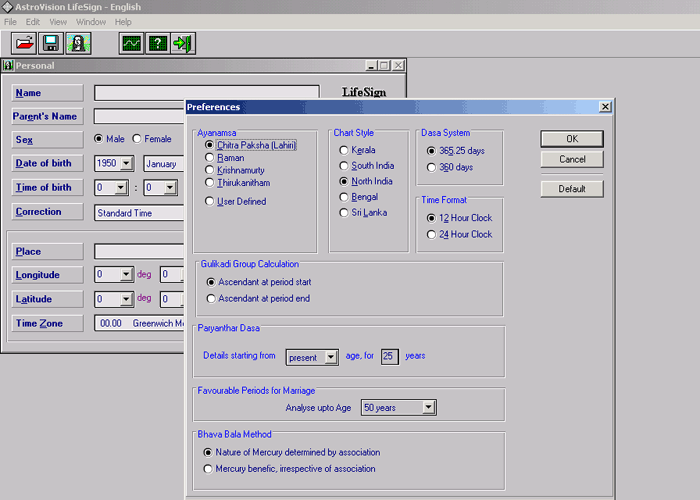Select Chitra Paksha (Lahiri) ayanamsa
Screen dimensions: 700x500
click(x=250, y=145)
